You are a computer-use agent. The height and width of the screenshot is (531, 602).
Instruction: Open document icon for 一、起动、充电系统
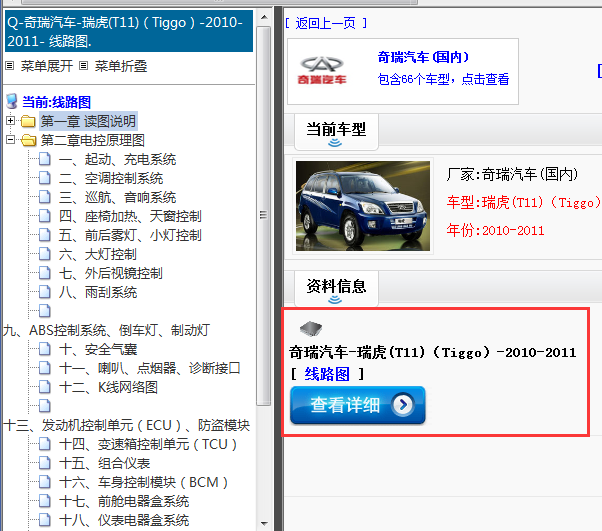(45, 159)
